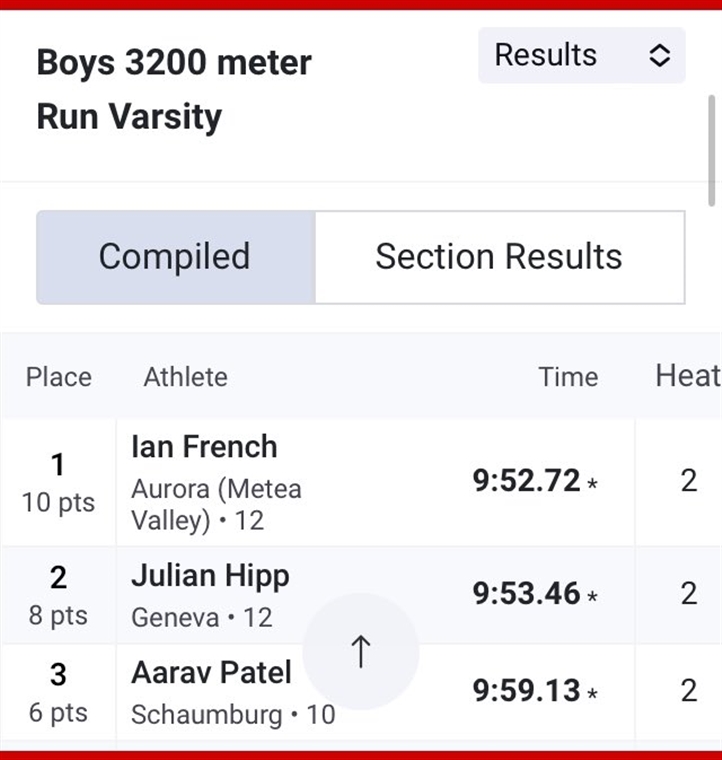Select the Schaumburg school text
The height and width of the screenshot is (760, 722).
206,715
